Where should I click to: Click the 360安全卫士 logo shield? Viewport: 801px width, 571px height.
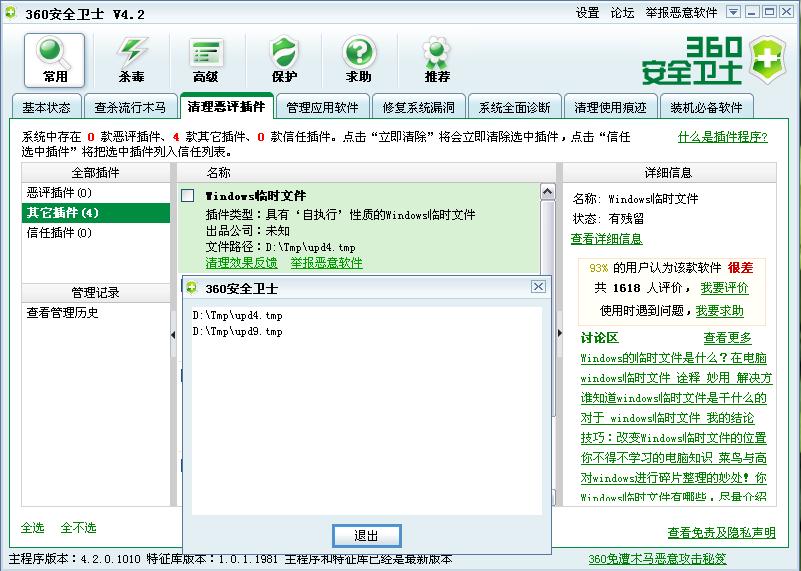767,60
